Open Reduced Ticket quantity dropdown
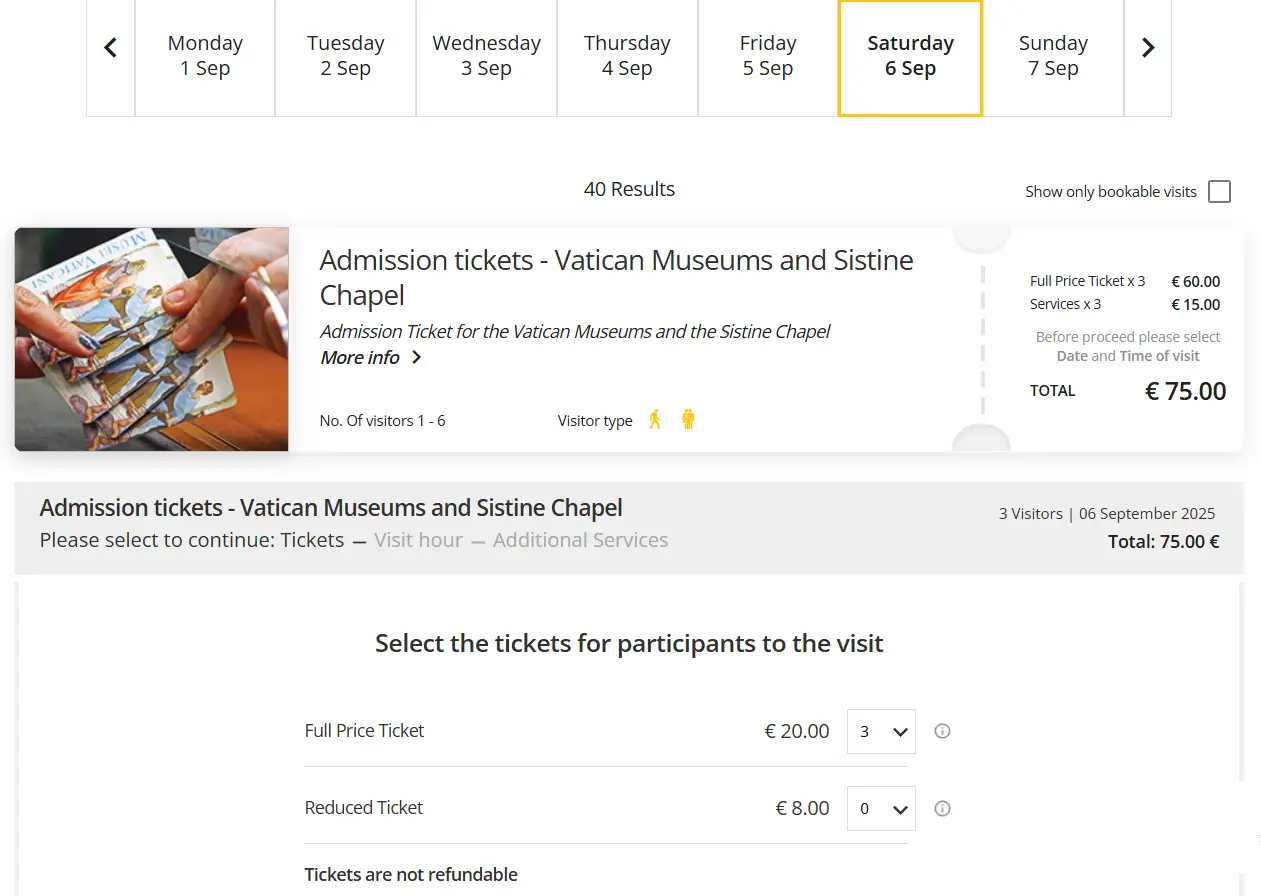 click(x=881, y=808)
